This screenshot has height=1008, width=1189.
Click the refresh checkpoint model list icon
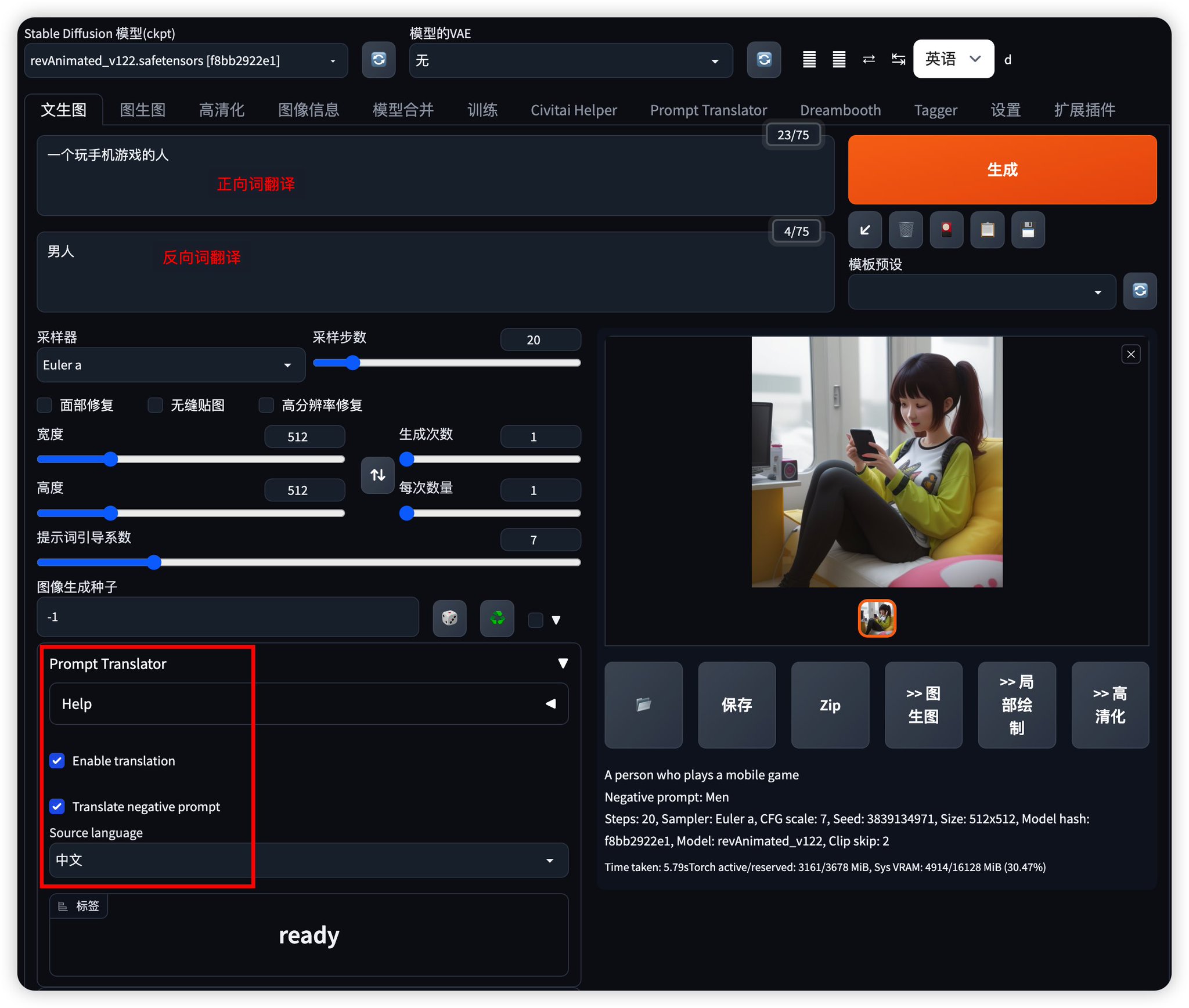(379, 60)
